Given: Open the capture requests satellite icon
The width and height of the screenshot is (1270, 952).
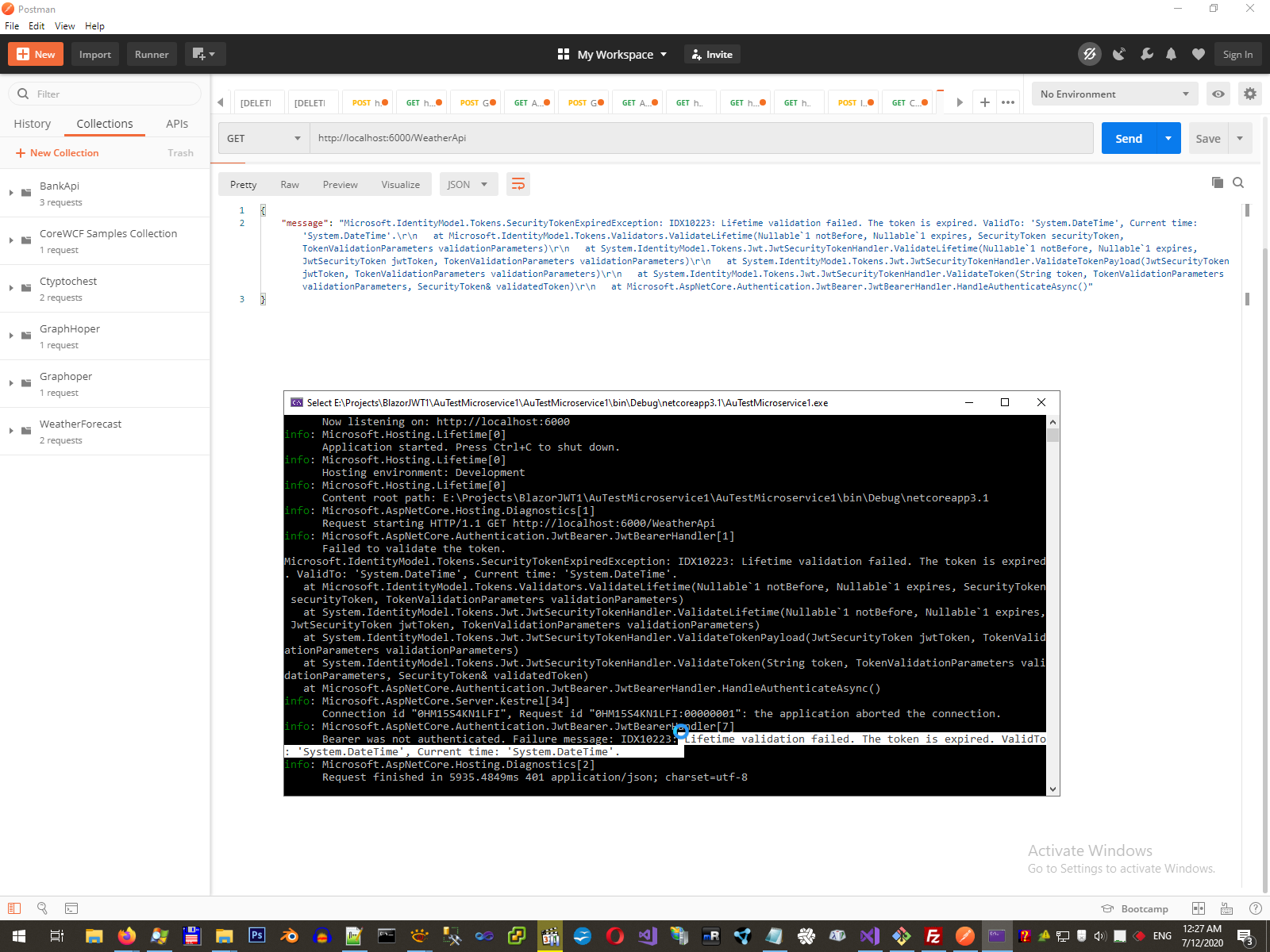Looking at the screenshot, I should click(1119, 54).
